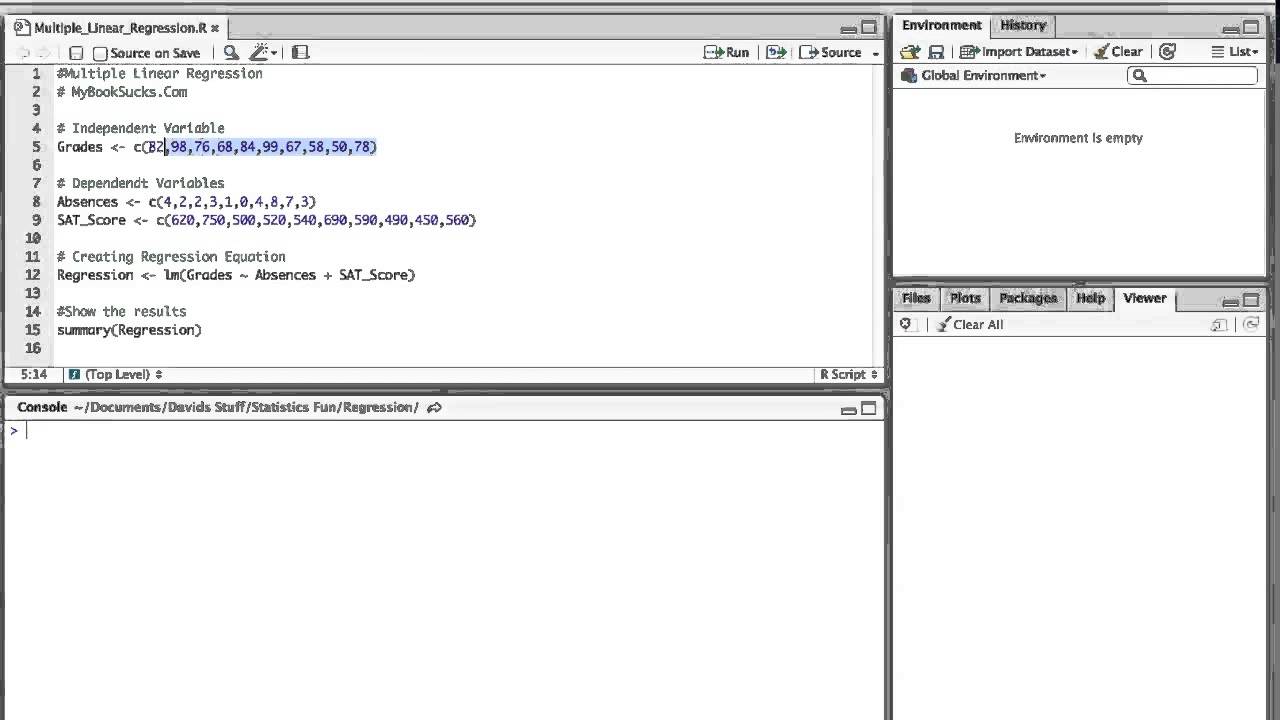Click the console prompt input line
The height and width of the screenshot is (720, 1280).
click(x=445, y=430)
